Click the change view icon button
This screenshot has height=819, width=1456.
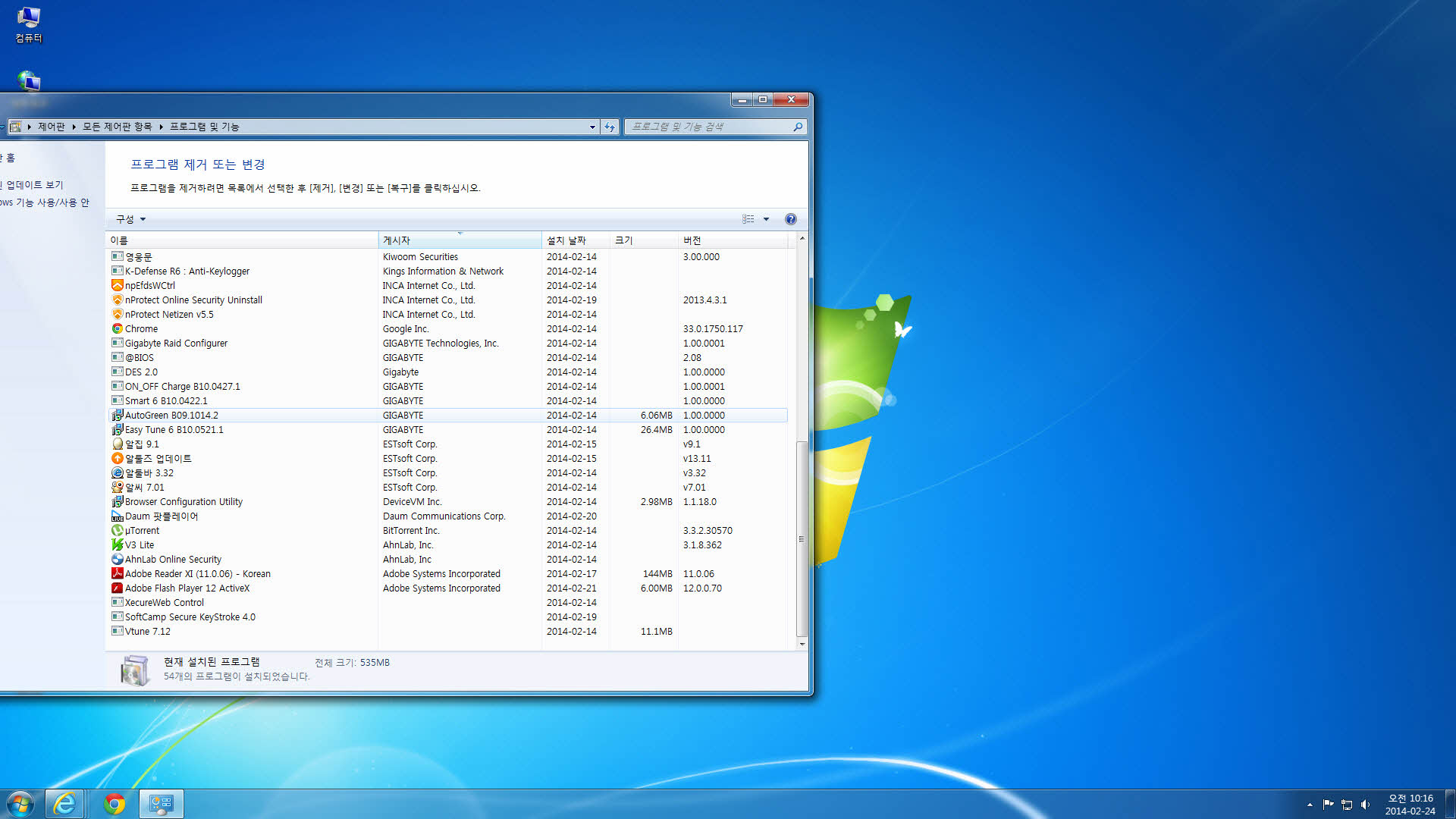tap(748, 219)
